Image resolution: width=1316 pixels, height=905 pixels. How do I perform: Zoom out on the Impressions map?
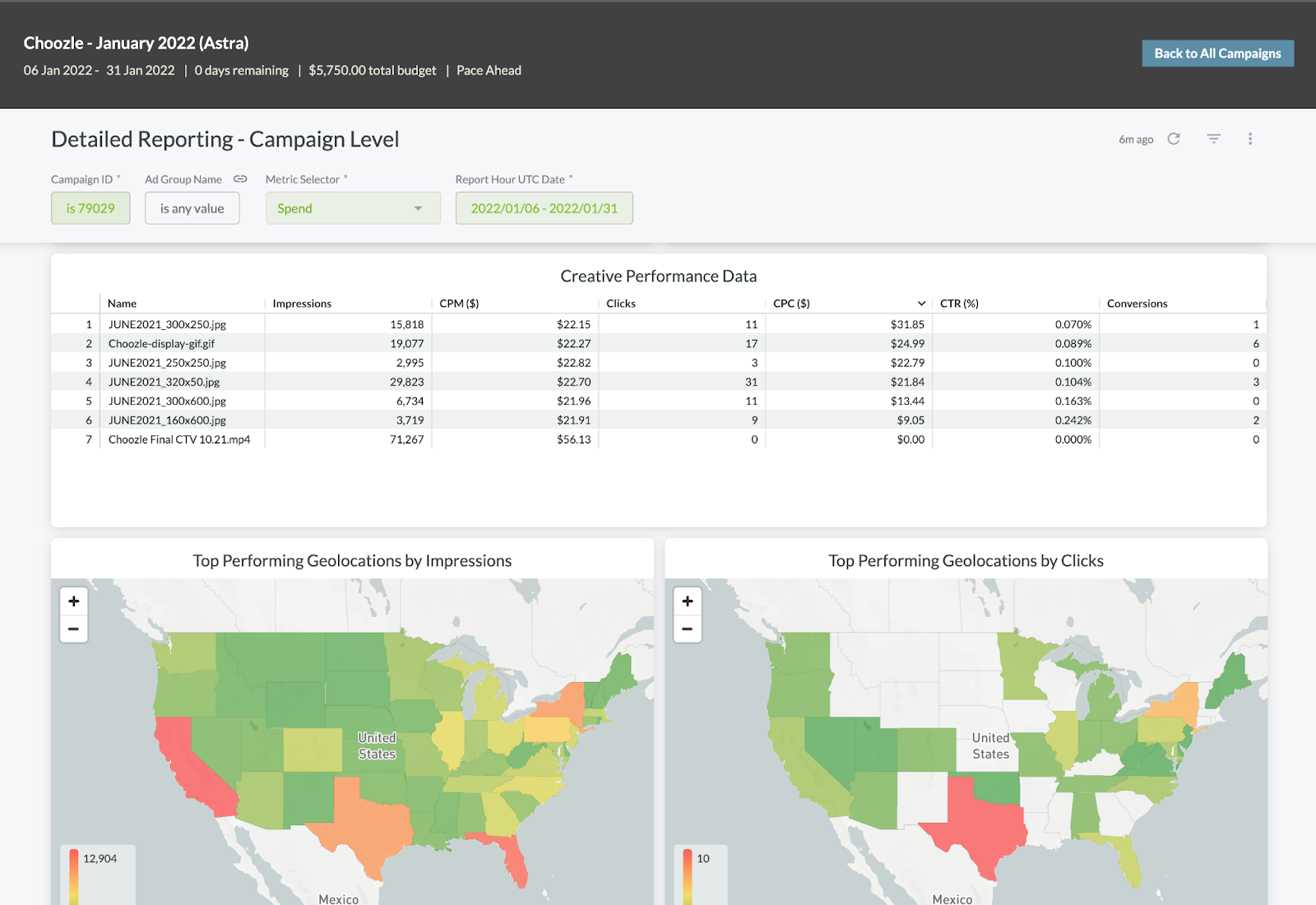point(74,629)
